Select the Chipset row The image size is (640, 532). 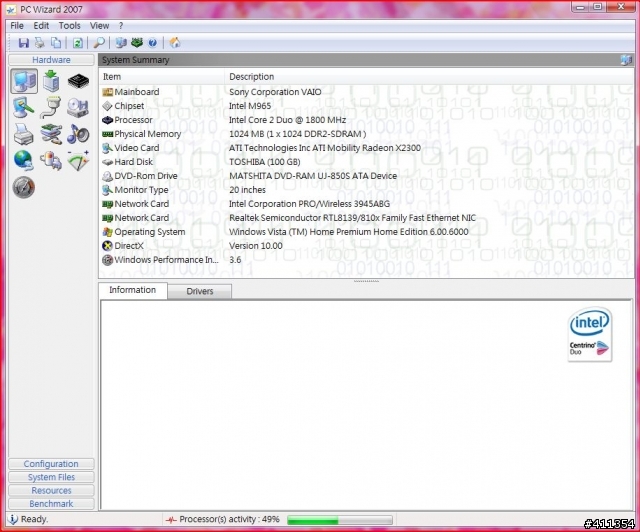click(366, 106)
